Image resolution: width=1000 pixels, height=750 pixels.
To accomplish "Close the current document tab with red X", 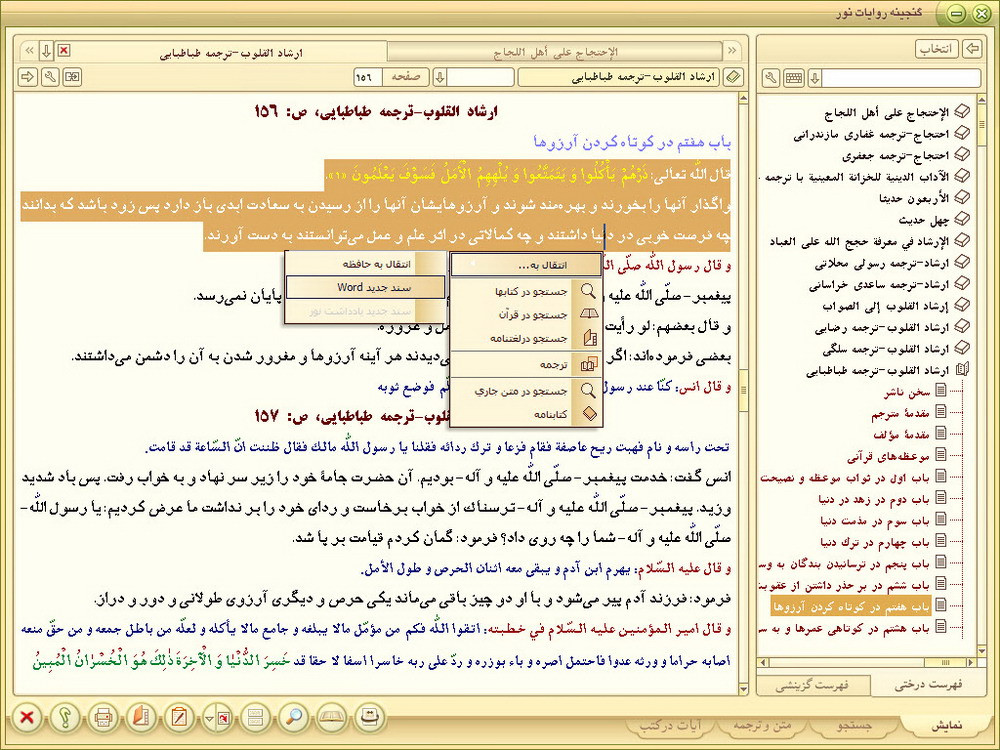I will pos(64,50).
